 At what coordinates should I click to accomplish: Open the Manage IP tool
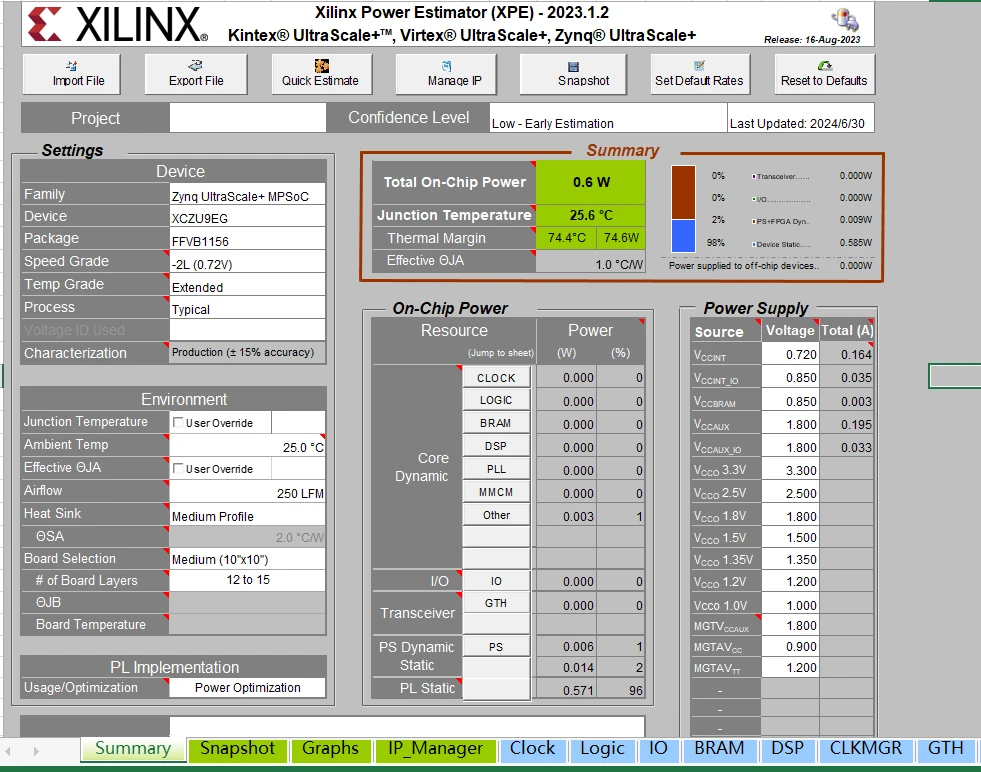(x=446, y=74)
